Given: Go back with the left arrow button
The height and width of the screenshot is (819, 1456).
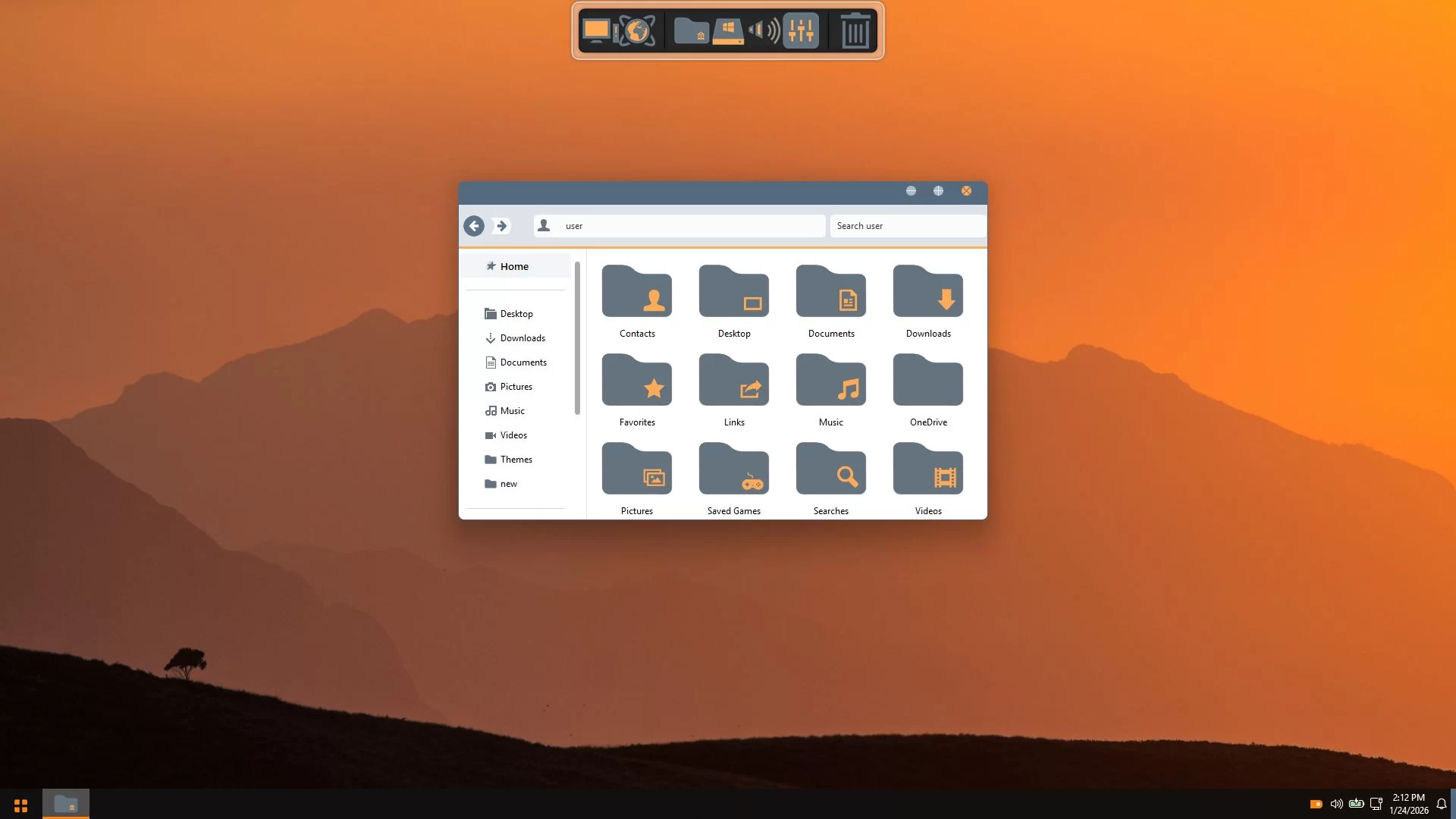Looking at the screenshot, I should coord(474,226).
